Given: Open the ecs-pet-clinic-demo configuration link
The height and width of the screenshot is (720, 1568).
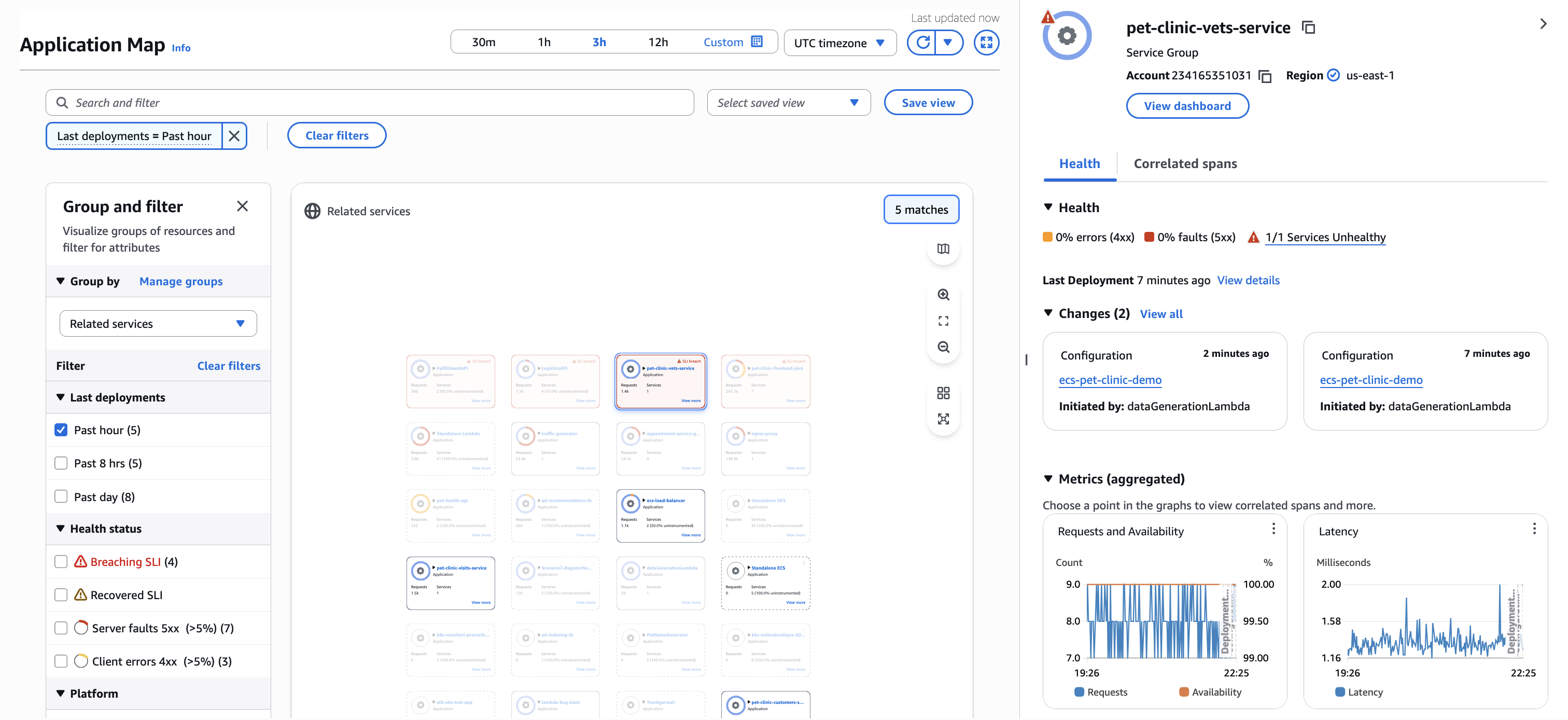Looking at the screenshot, I should point(1110,380).
